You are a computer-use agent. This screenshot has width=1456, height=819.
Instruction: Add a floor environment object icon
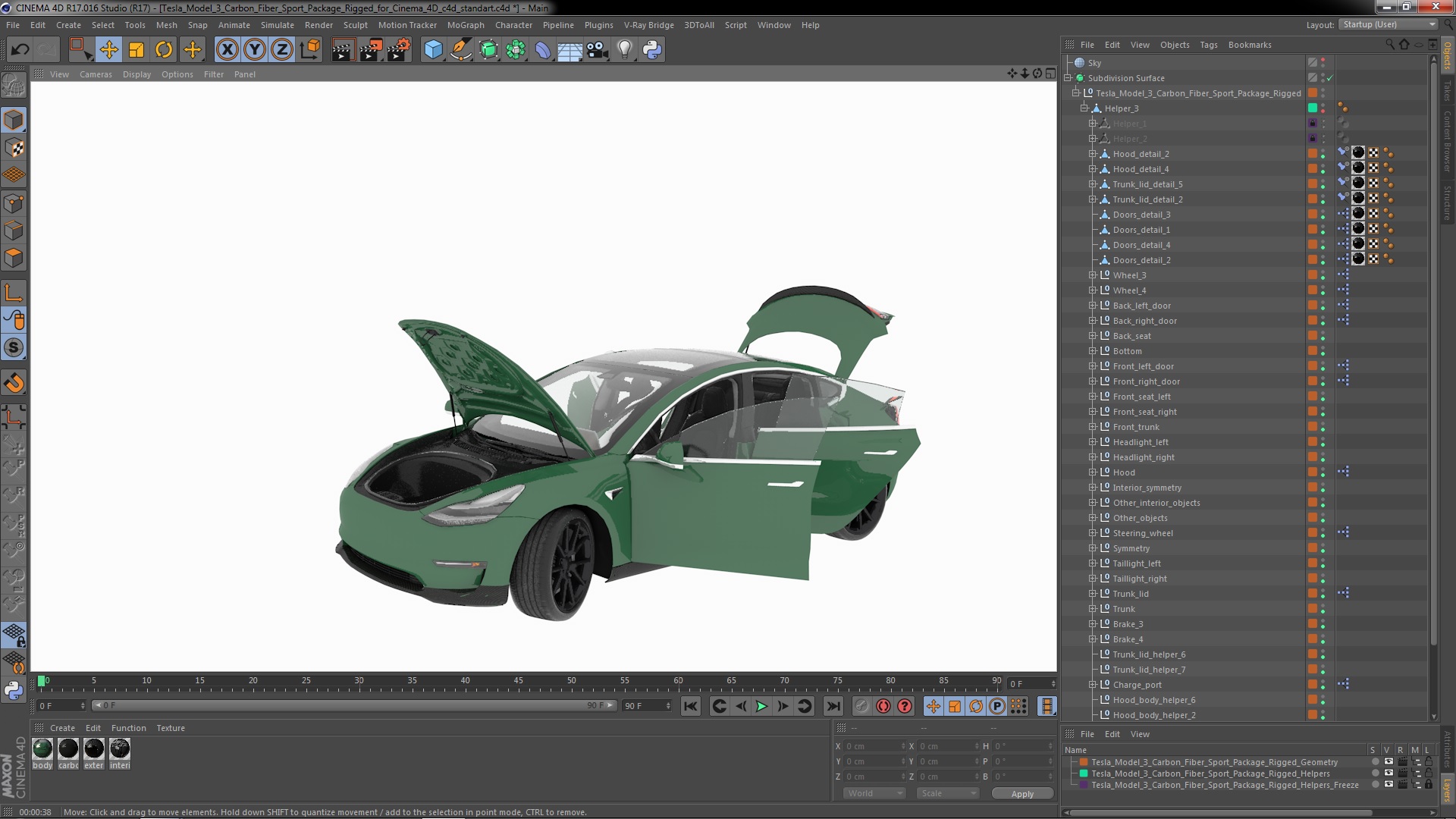click(570, 50)
